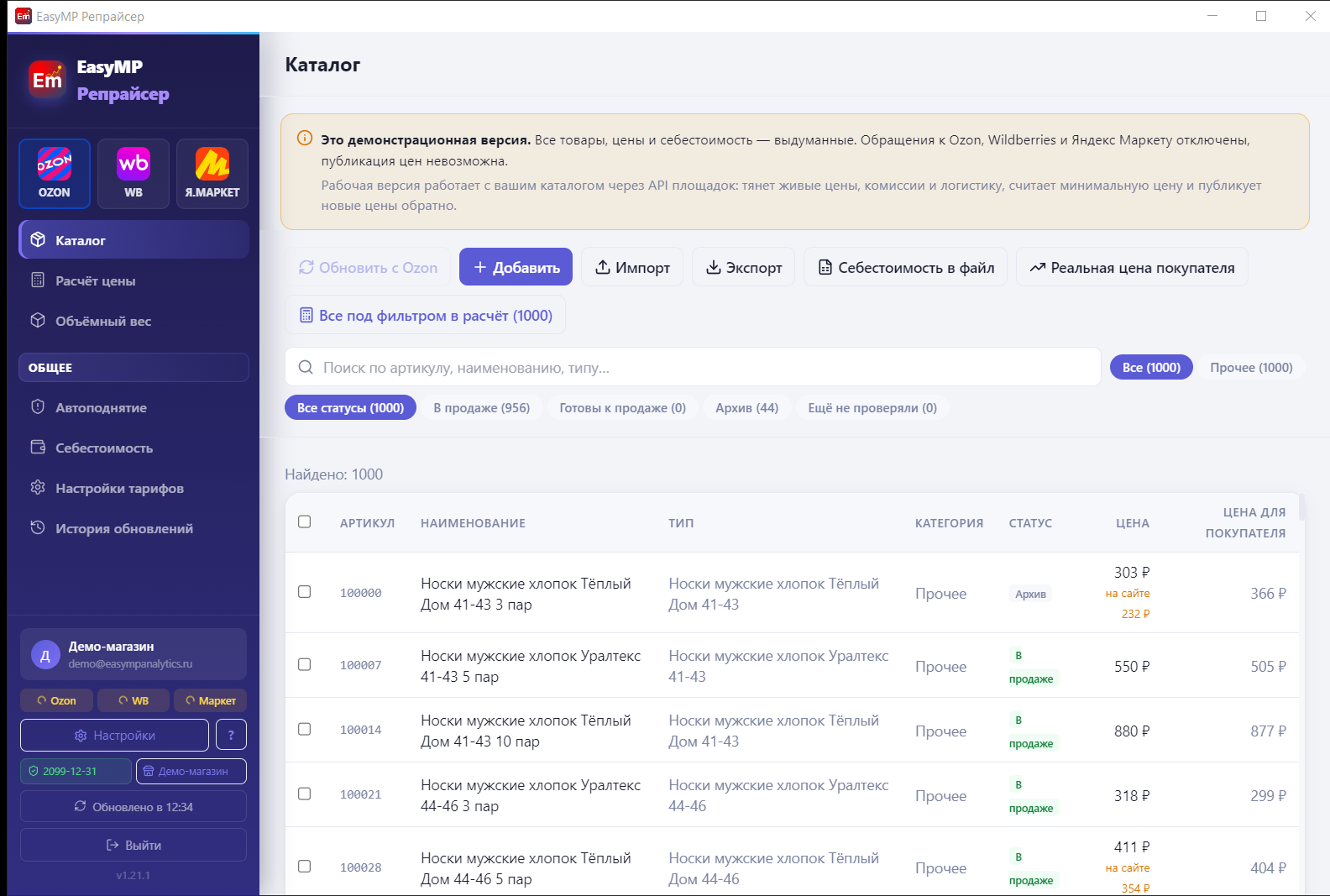
Task: Select the Прочее (1000) category filter
Action: pos(1251,367)
